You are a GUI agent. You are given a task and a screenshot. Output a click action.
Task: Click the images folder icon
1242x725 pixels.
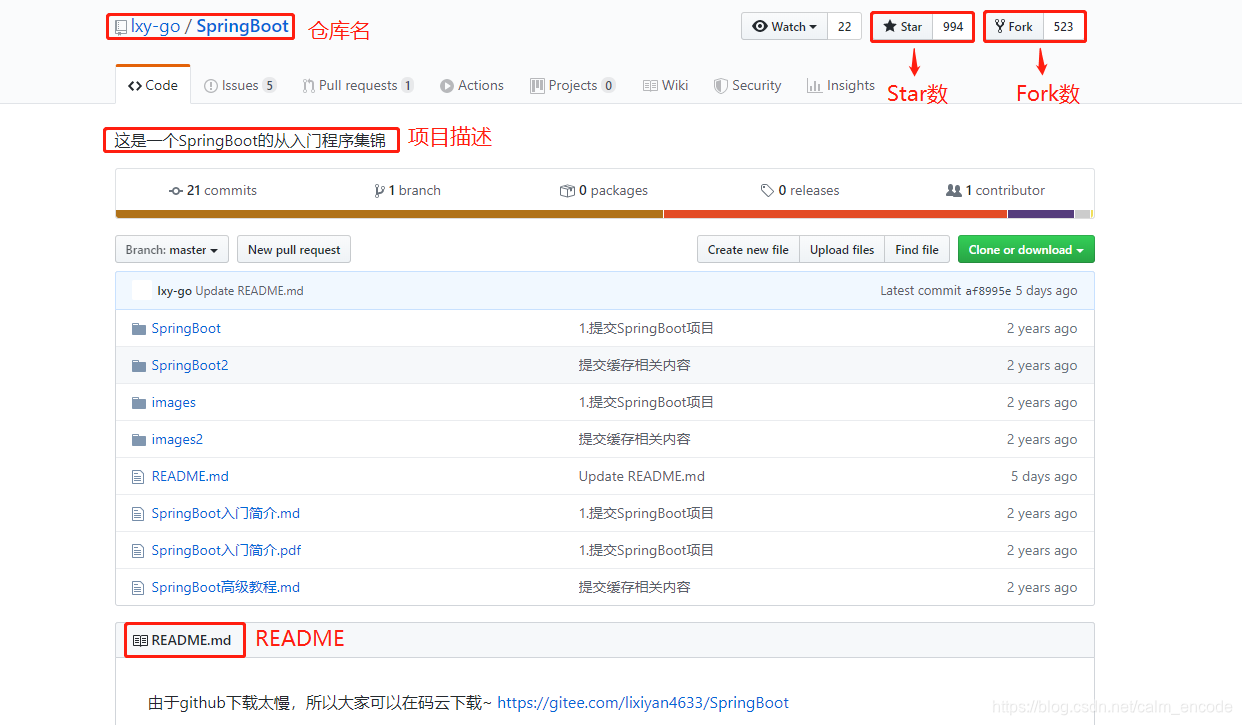pyautogui.click(x=139, y=402)
